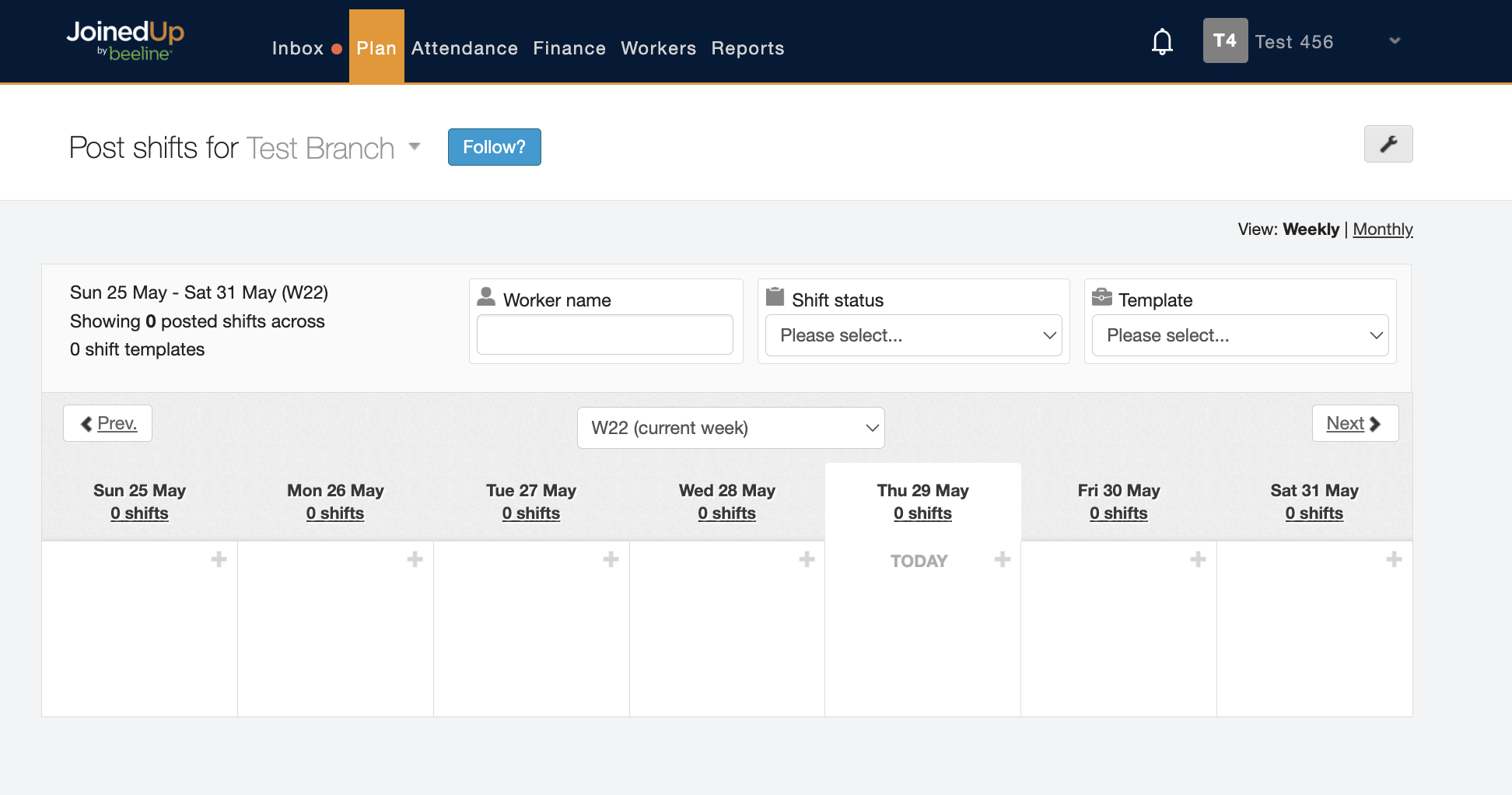This screenshot has height=795, width=1512.
Task: Switch to the Monthly view
Action: 1382,229
